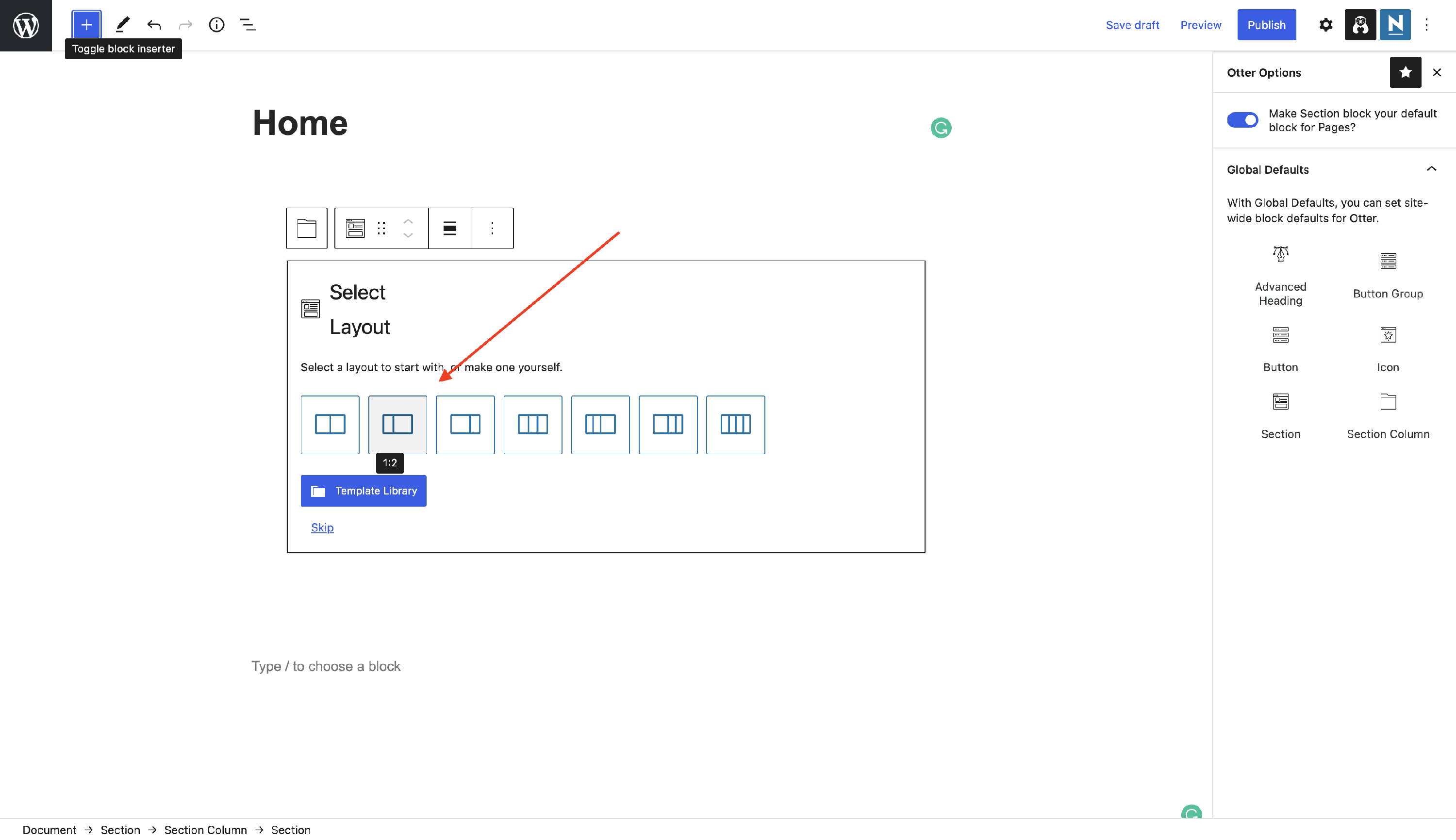
Task: Toggle Section block as default for Pages
Action: (x=1242, y=120)
